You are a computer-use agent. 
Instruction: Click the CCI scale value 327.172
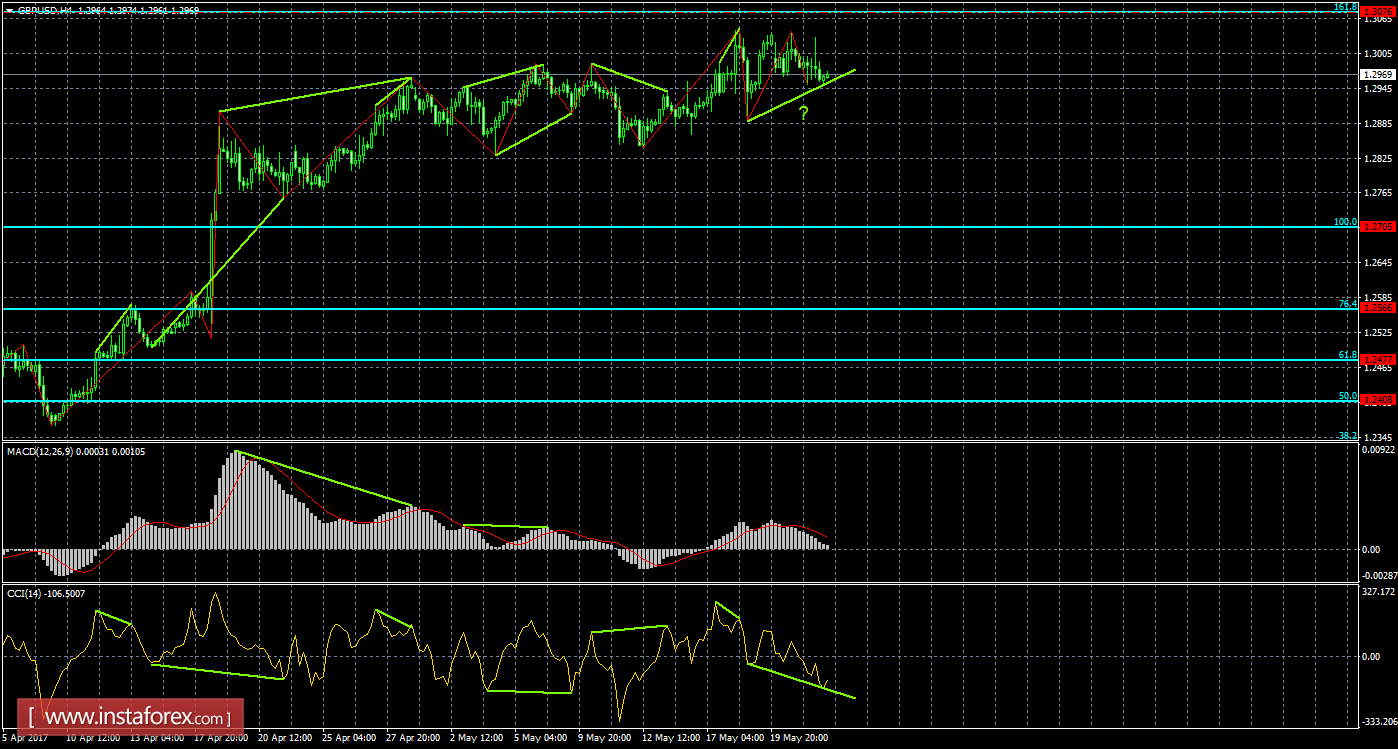[x=1377, y=592]
